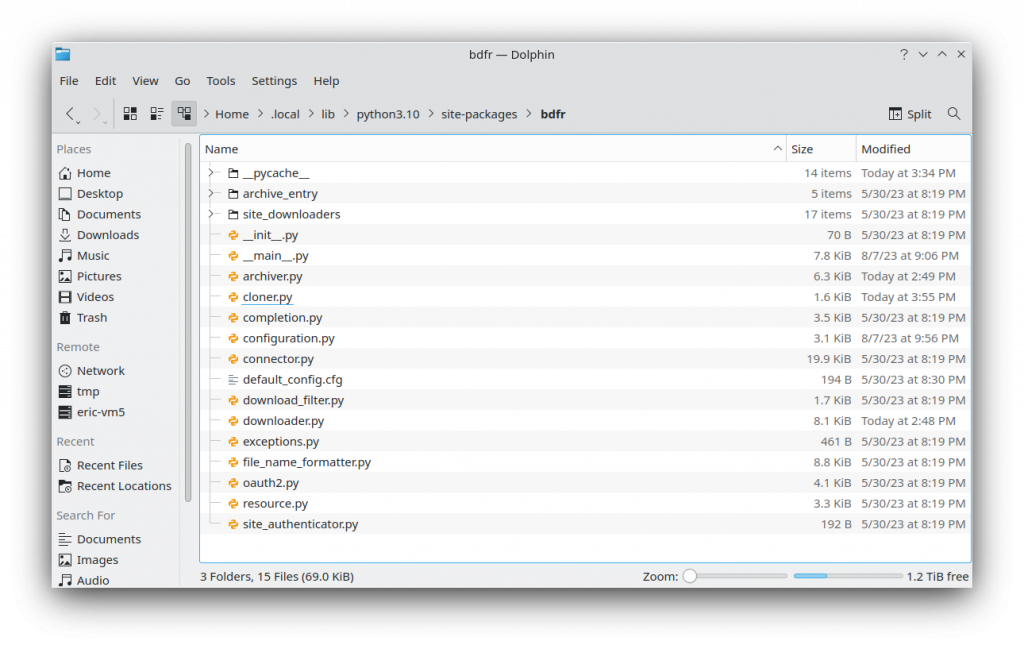Navigate to .local in breadcrumb
The image size is (1024, 649).
pos(285,114)
